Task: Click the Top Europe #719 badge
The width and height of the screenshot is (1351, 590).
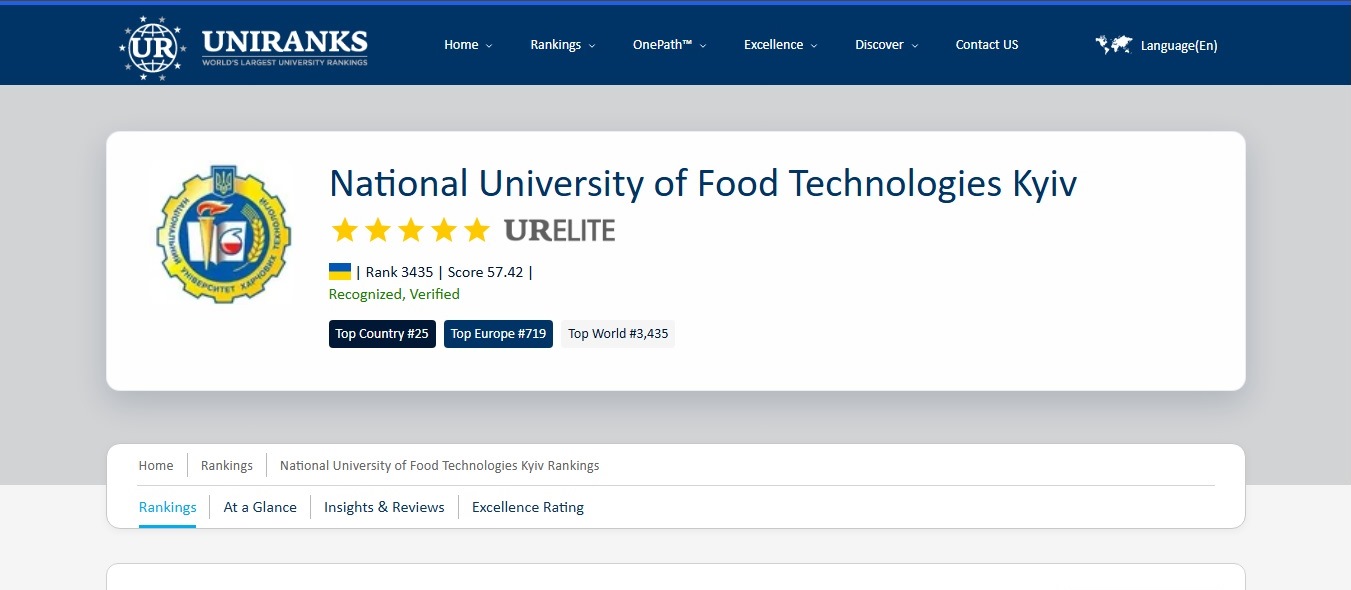Action: pyautogui.click(x=498, y=334)
